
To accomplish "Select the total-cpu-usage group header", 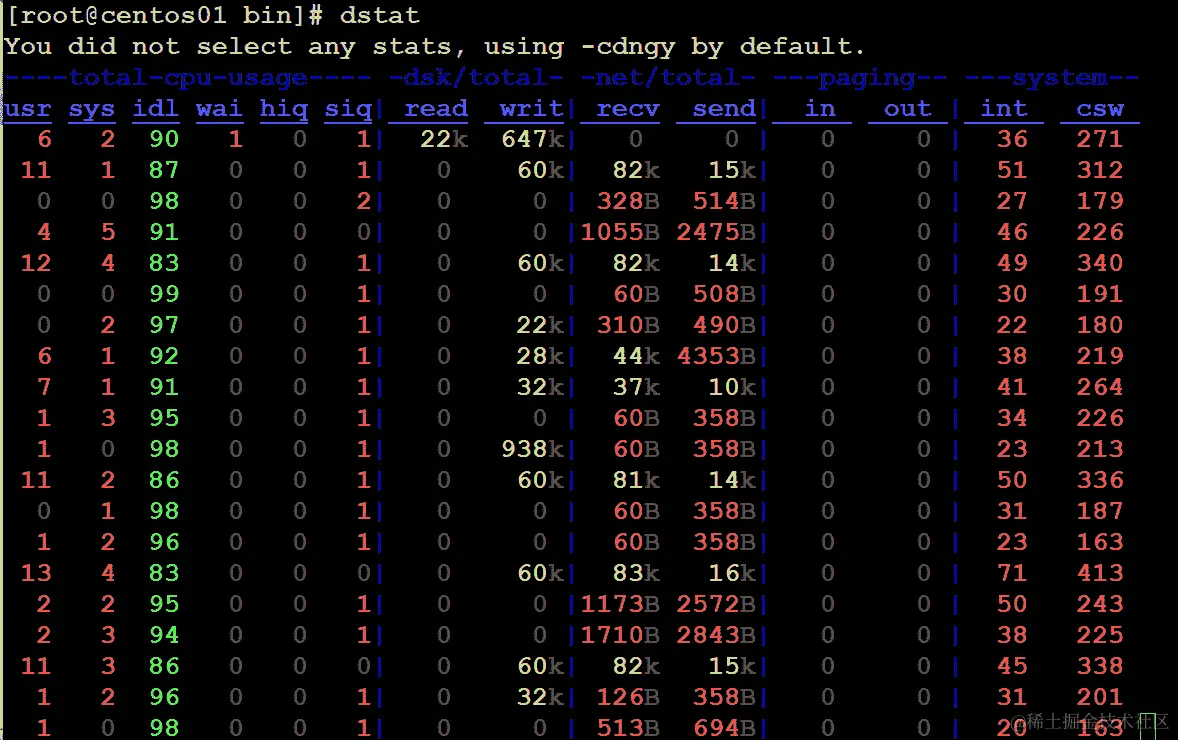I will tap(188, 77).
